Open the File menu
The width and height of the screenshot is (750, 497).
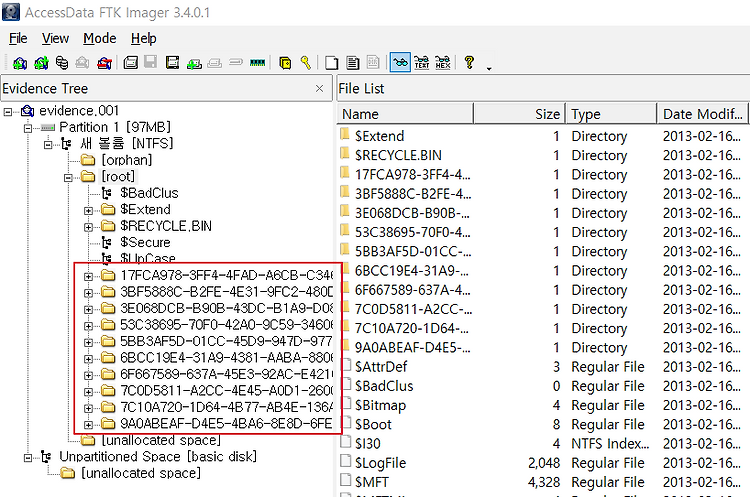click(x=18, y=38)
